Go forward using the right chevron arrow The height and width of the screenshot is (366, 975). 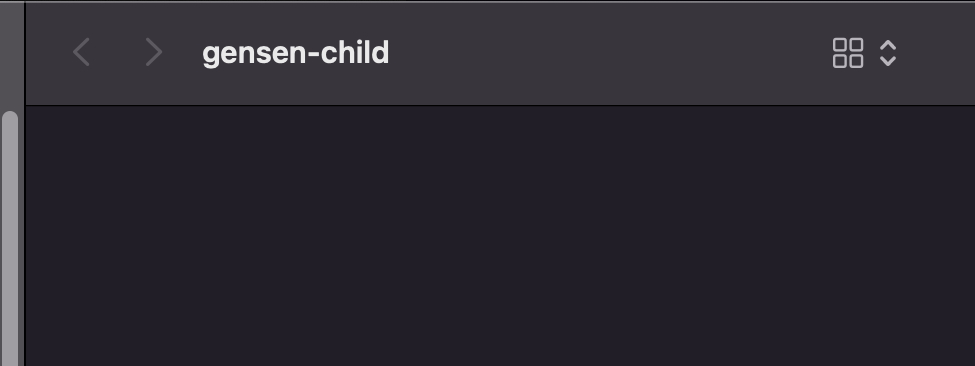(x=154, y=52)
